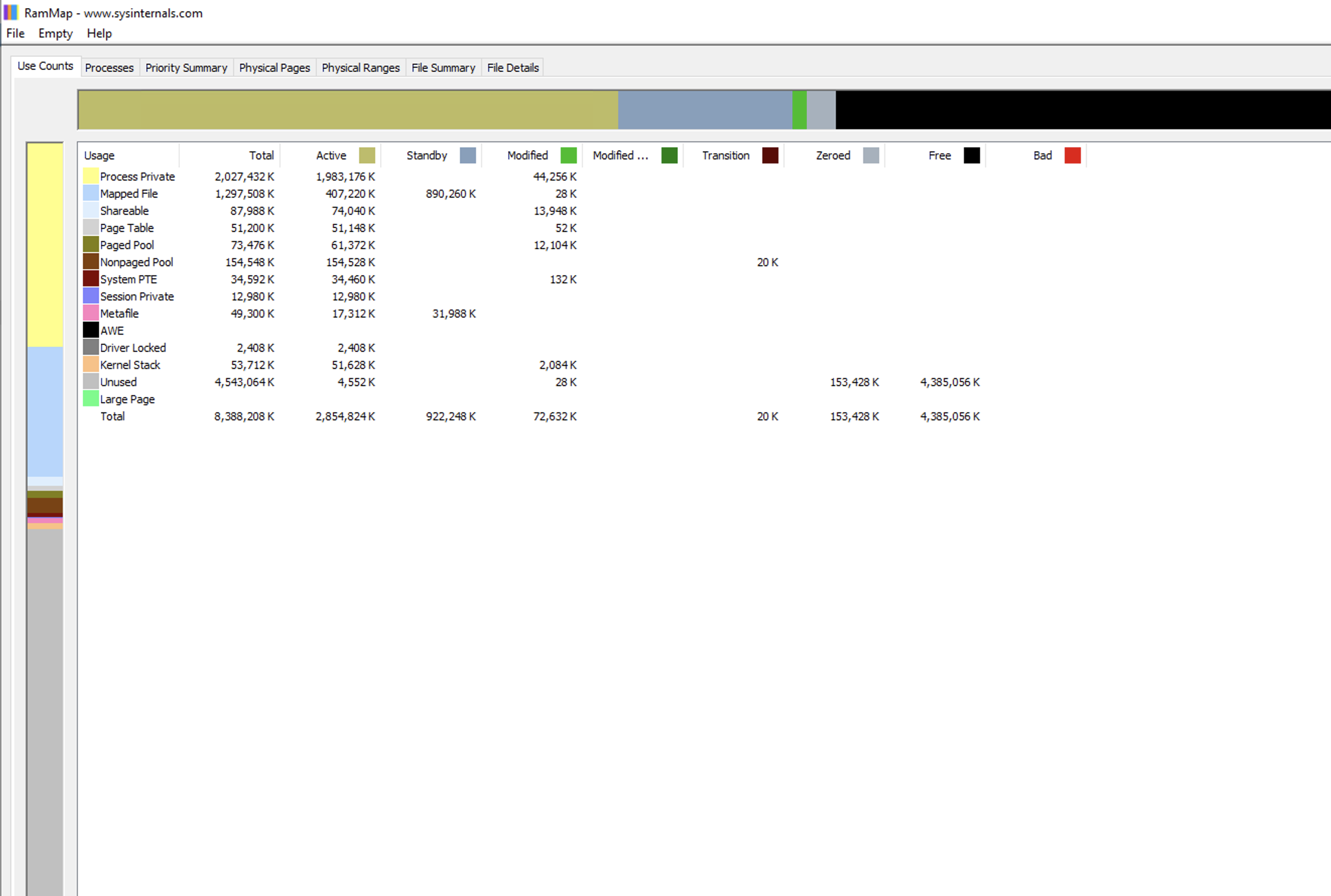Switch to the Processes tab
Viewport: 1331px width, 896px height.
point(109,68)
